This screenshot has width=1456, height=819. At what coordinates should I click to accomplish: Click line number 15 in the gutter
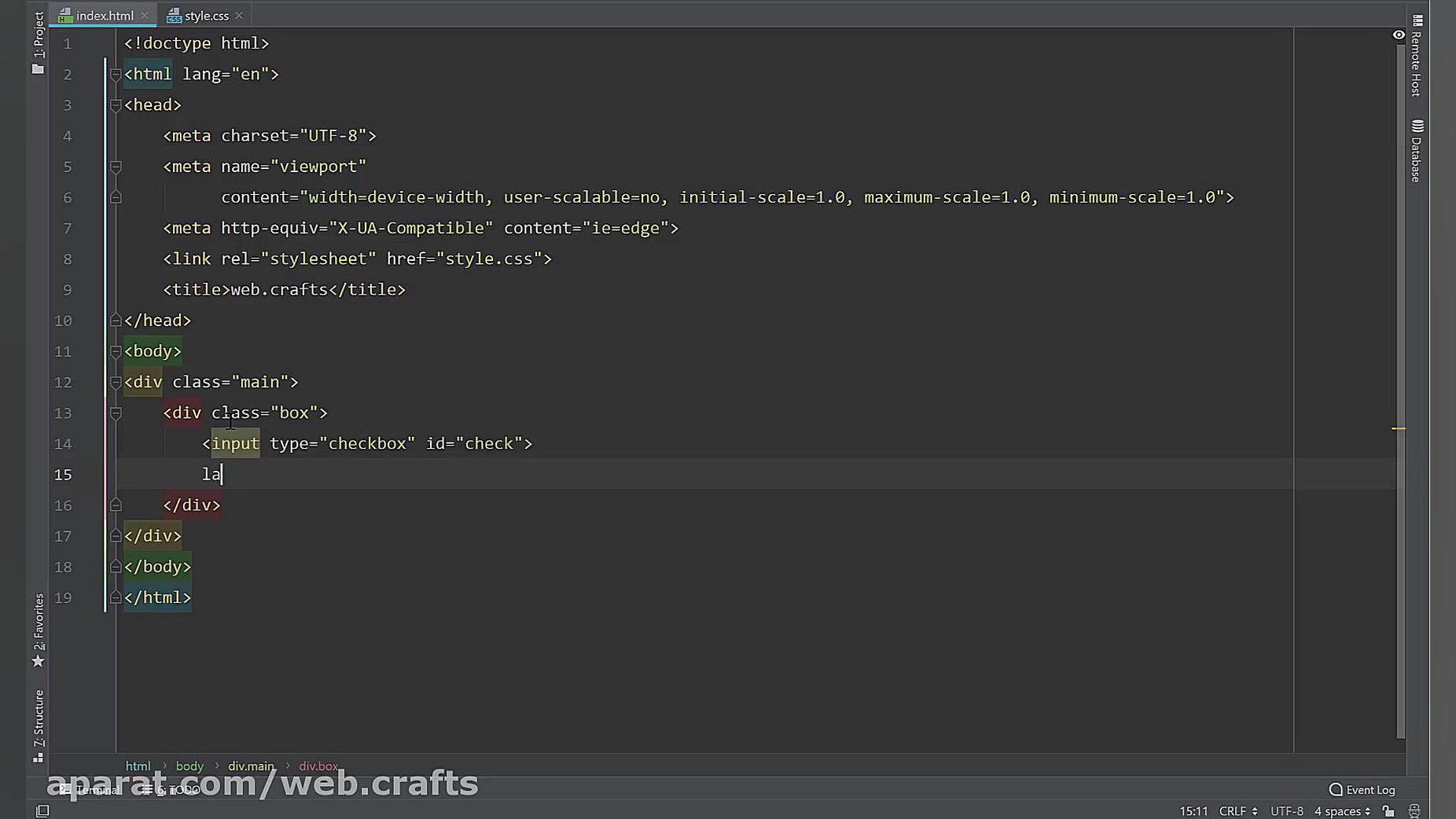63,475
